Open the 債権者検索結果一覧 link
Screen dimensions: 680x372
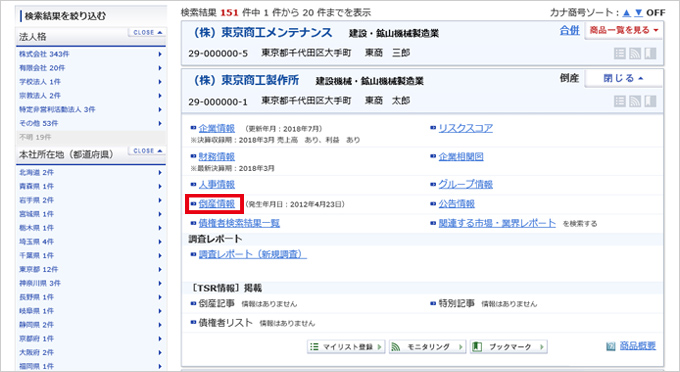pos(239,223)
